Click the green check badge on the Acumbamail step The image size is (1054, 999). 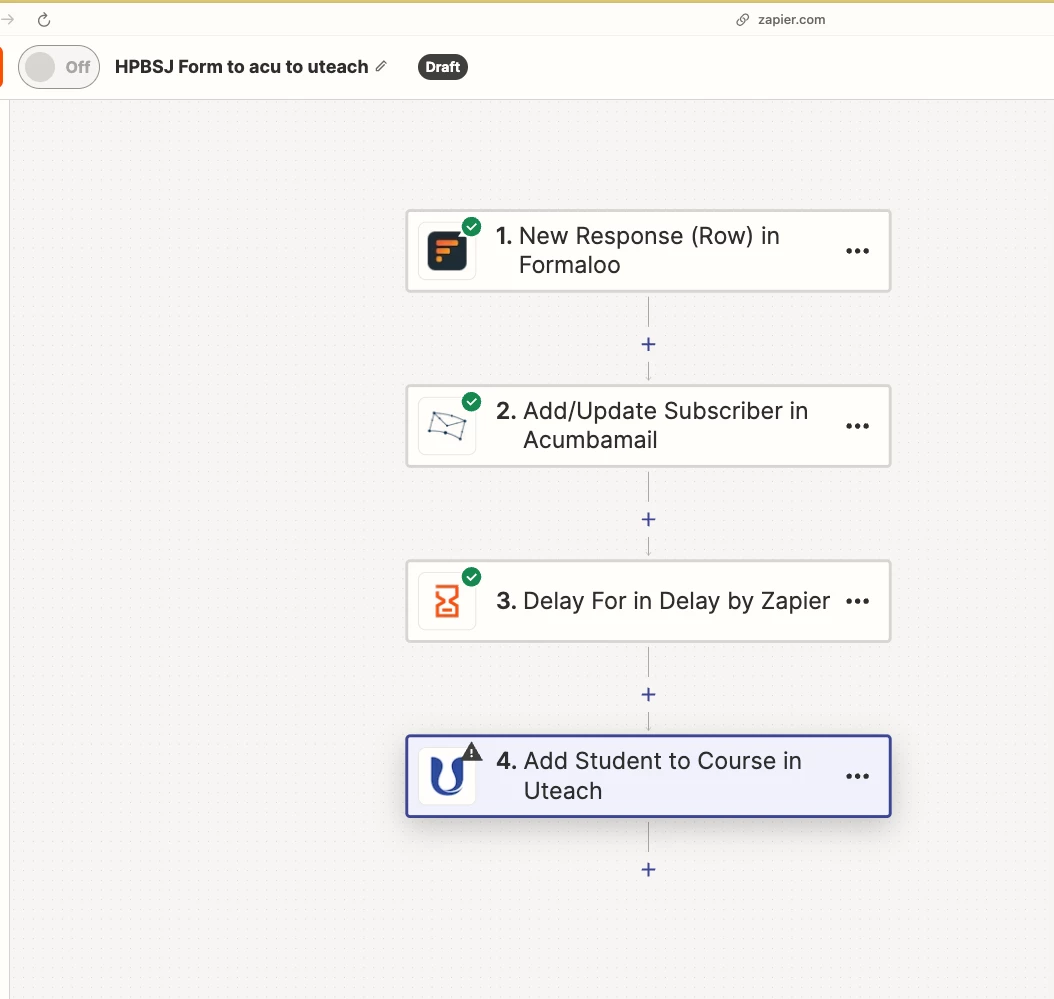[472, 402]
